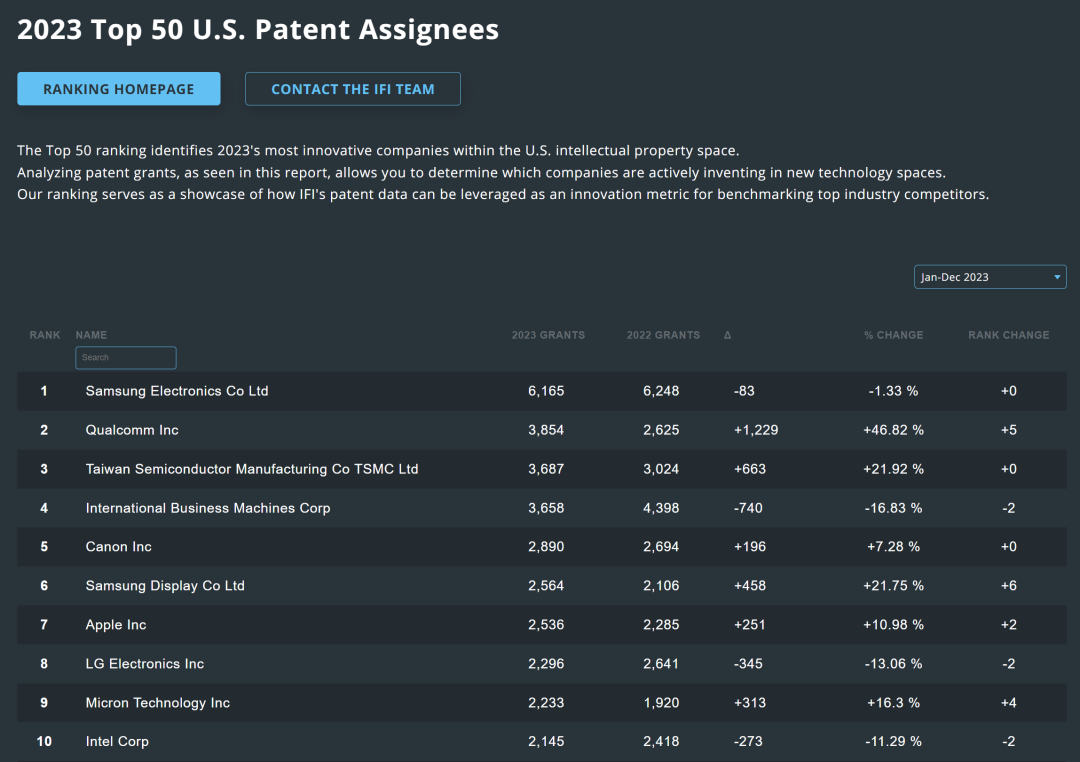Click Micron delta value +313
Image resolution: width=1080 pixels, height=762 pixels.
750,703
